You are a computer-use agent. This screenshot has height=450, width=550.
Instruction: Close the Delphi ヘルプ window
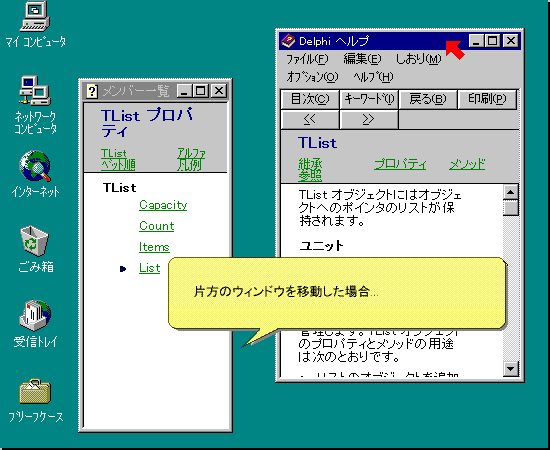(x=511, y=41)
